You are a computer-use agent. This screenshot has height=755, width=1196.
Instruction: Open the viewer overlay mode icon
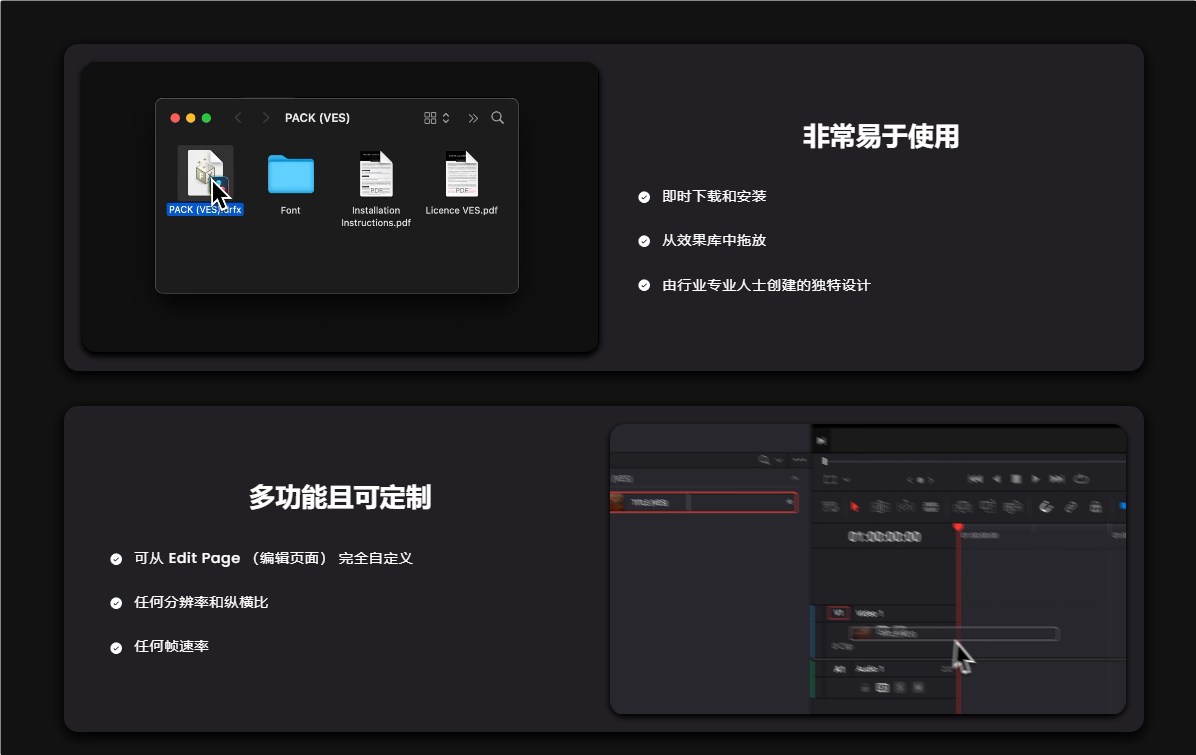(x=830, y=479)
